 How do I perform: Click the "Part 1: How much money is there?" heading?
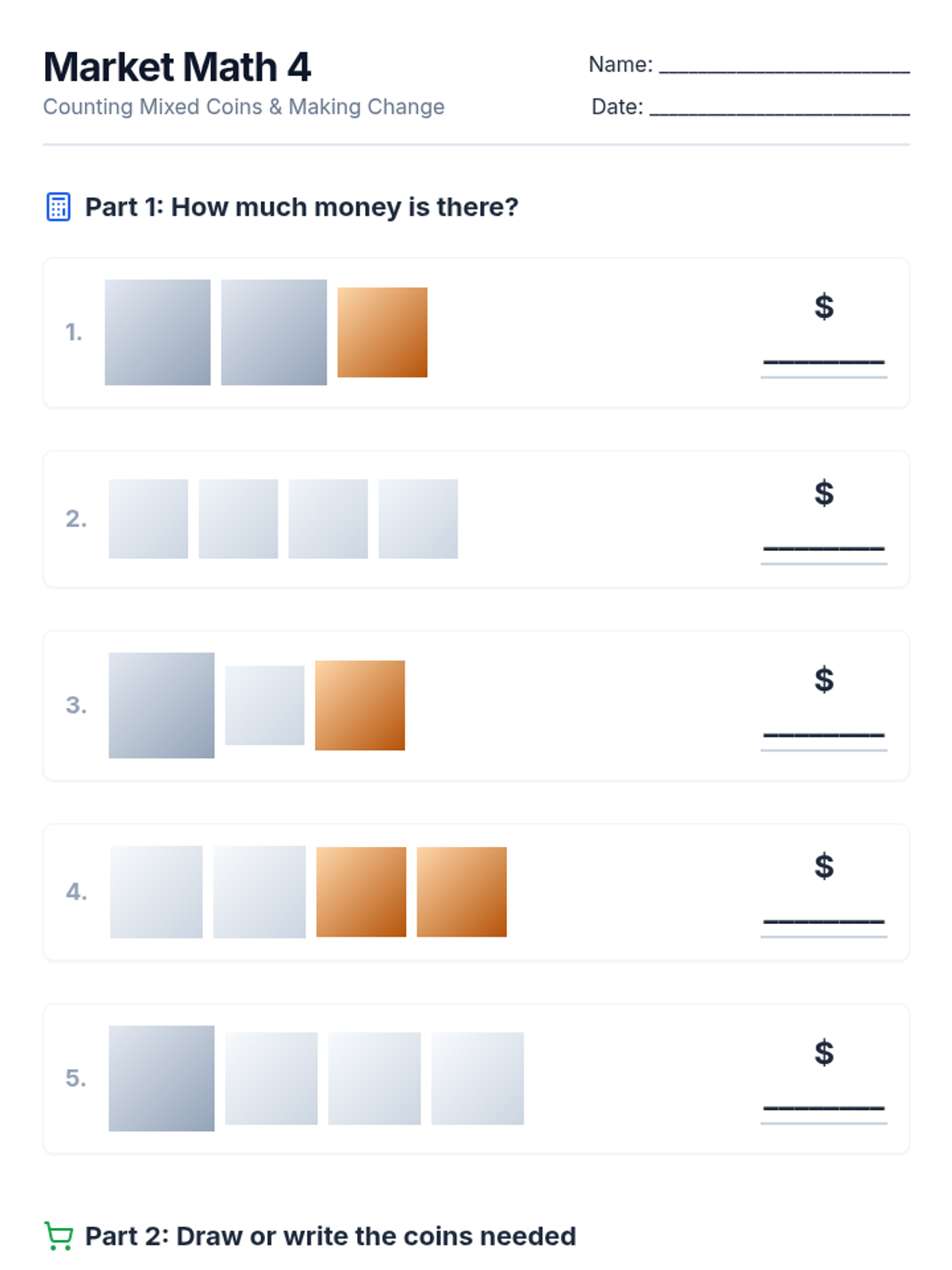pyautogui.click(x=301, y=207)
